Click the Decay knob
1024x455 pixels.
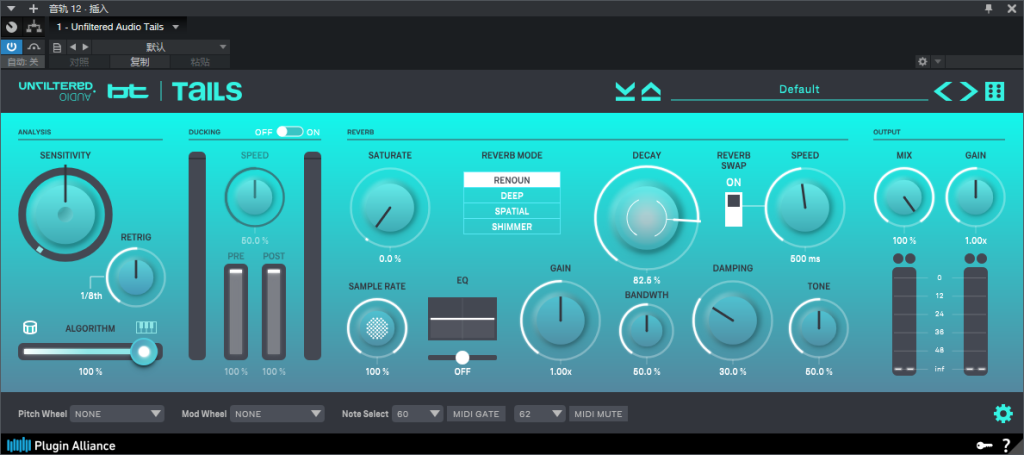(647, 217)
